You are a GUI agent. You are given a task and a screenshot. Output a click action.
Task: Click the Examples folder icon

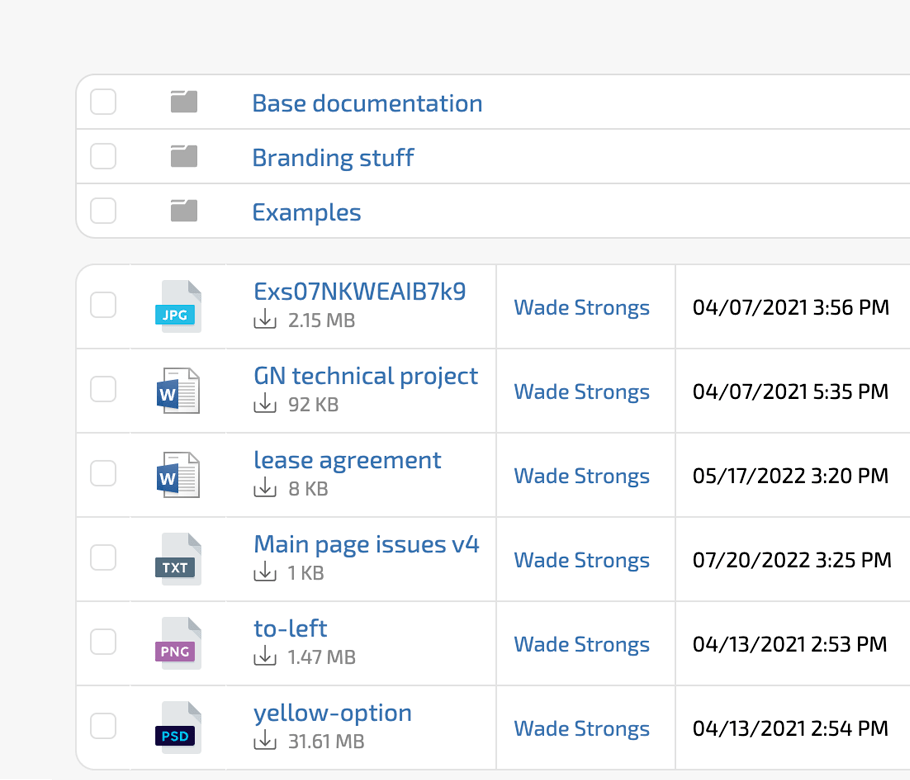(x=184, y=211)
